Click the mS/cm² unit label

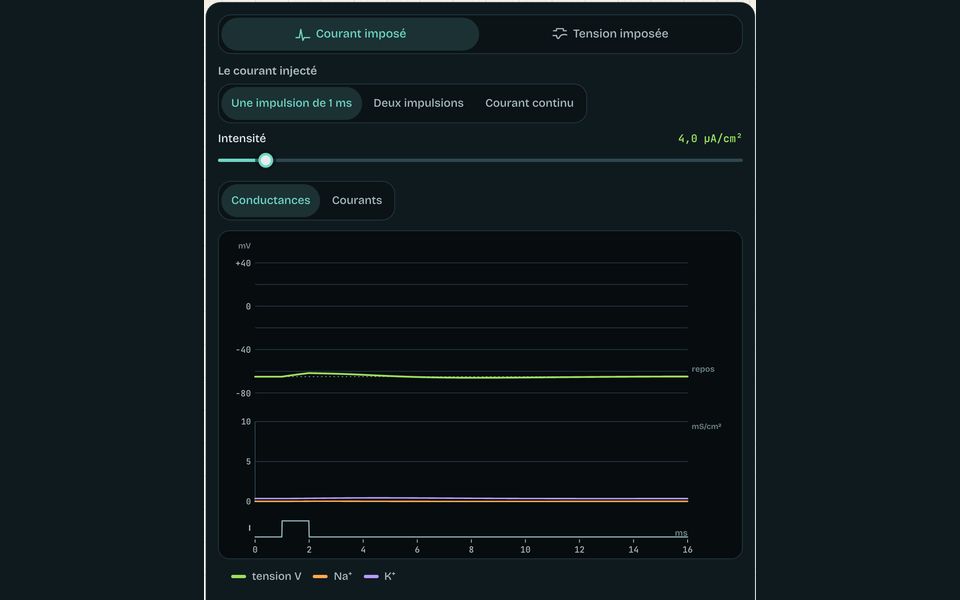coord(706,427)
